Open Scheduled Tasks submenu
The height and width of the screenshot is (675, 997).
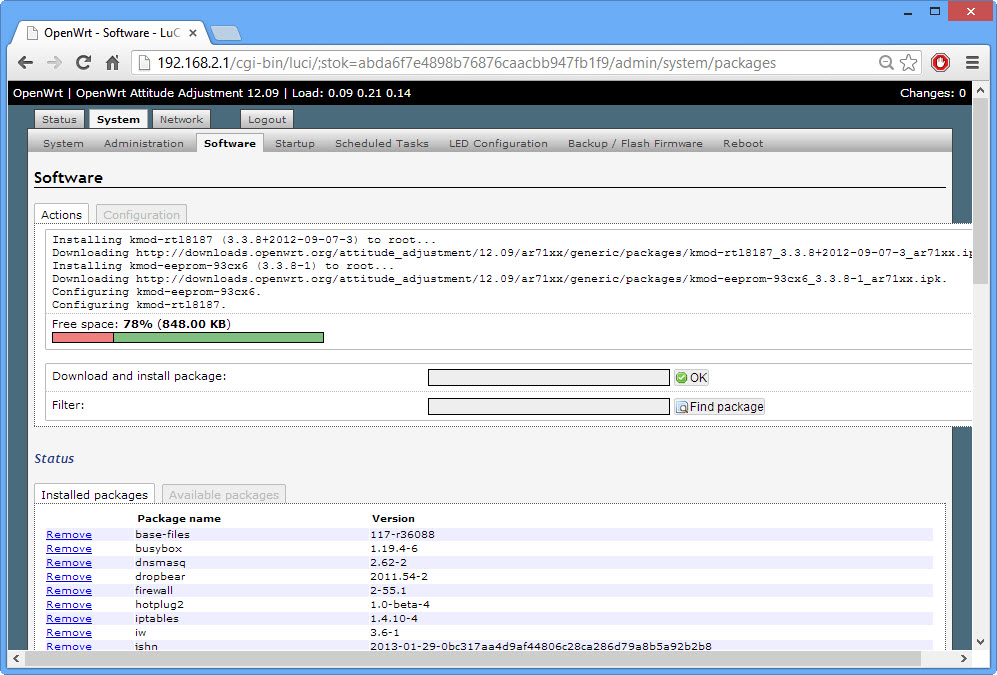tap(382, 144)
